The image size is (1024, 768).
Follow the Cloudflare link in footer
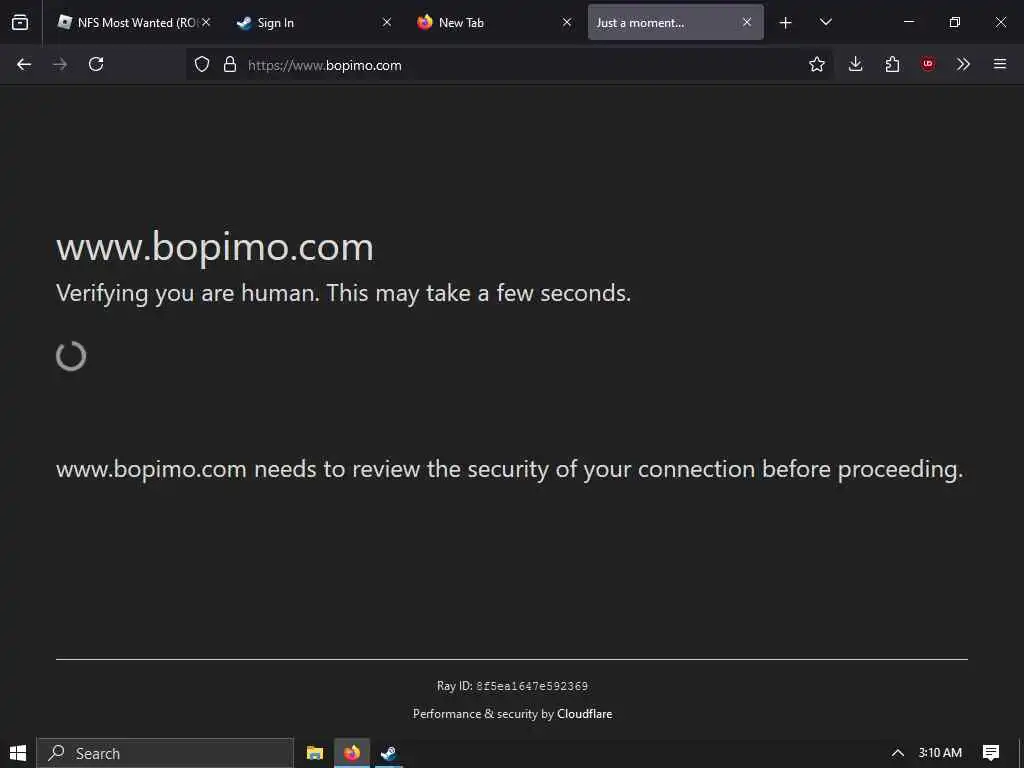584,714
